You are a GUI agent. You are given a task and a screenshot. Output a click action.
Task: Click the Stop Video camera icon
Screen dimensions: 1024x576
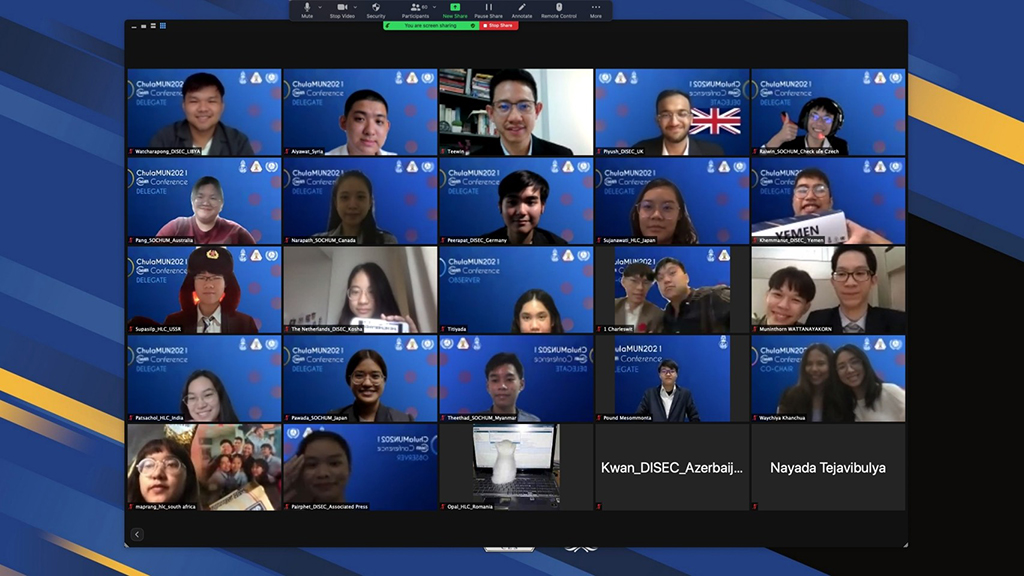pyautogui.click(x=341, y=8)
